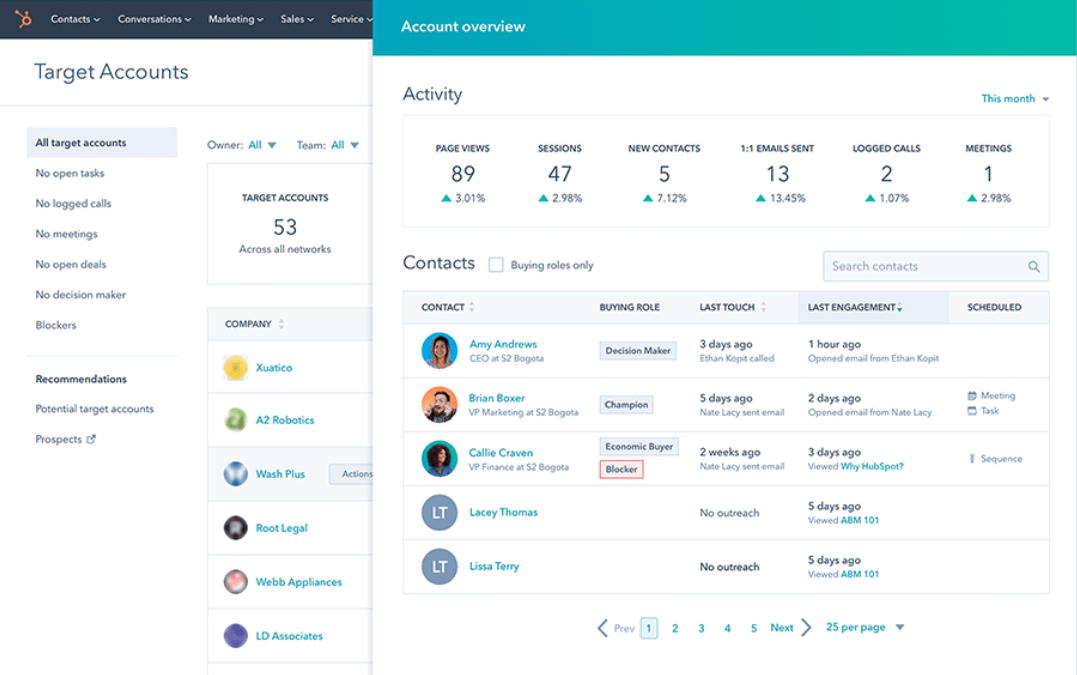This screenshot has width=1077, height=675.
Task: Click the magnifier icon in Search contacts
Action: [1033, 266]
